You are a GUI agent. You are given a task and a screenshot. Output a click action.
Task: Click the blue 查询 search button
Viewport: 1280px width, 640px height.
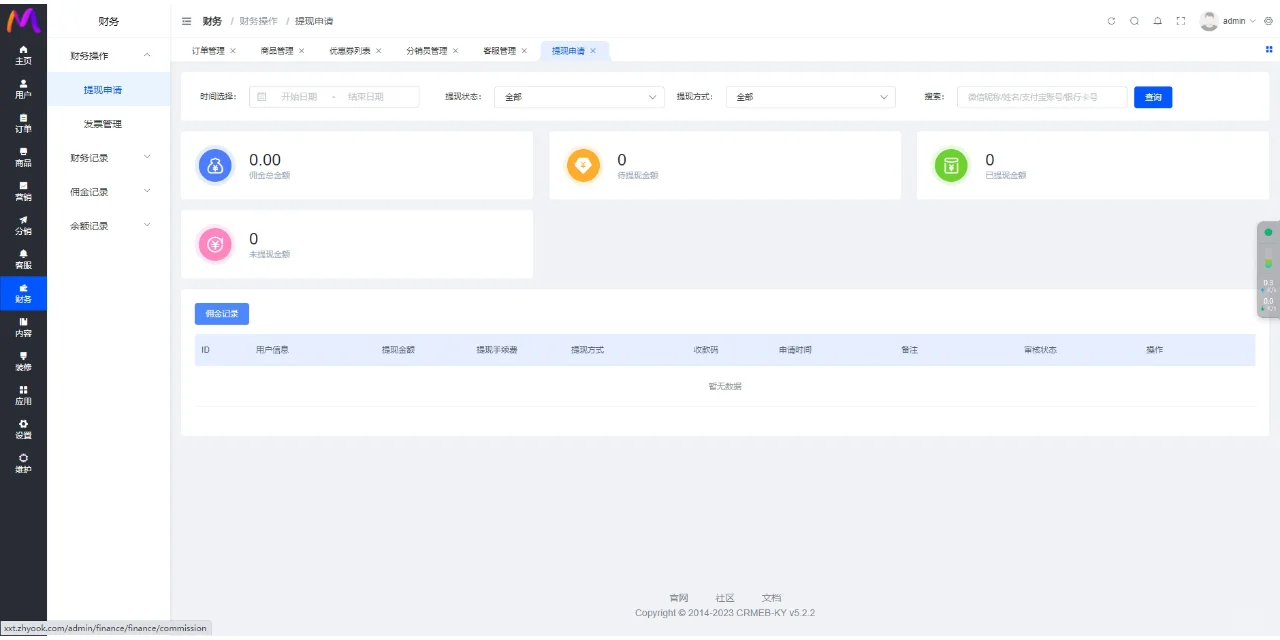[1152, 97]
